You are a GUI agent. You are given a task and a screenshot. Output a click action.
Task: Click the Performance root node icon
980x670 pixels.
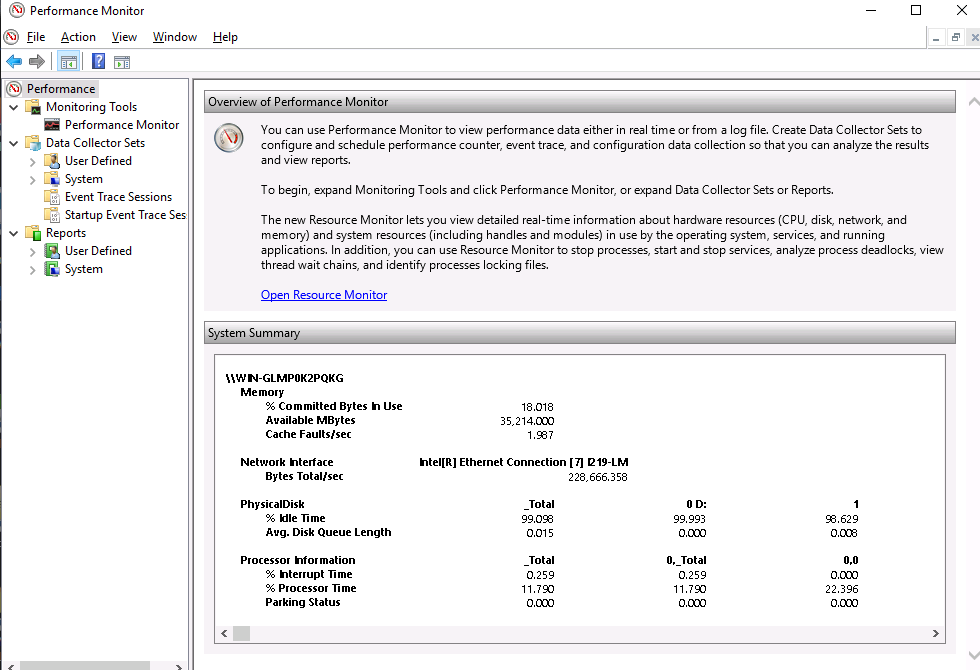point(14,89)
